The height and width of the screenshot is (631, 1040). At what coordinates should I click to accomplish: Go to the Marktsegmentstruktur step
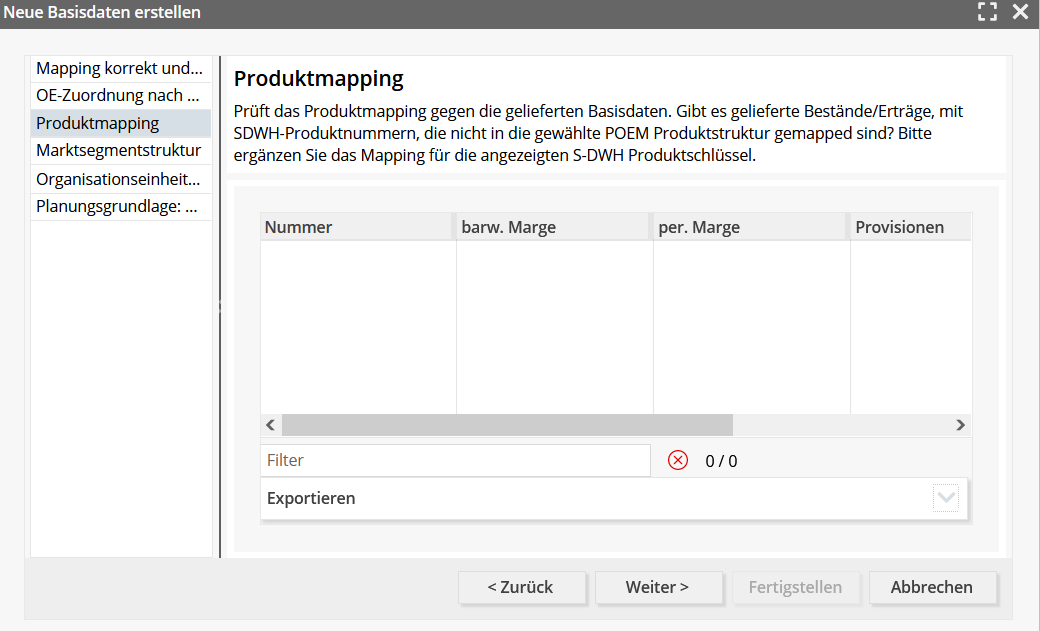(121, 151)
